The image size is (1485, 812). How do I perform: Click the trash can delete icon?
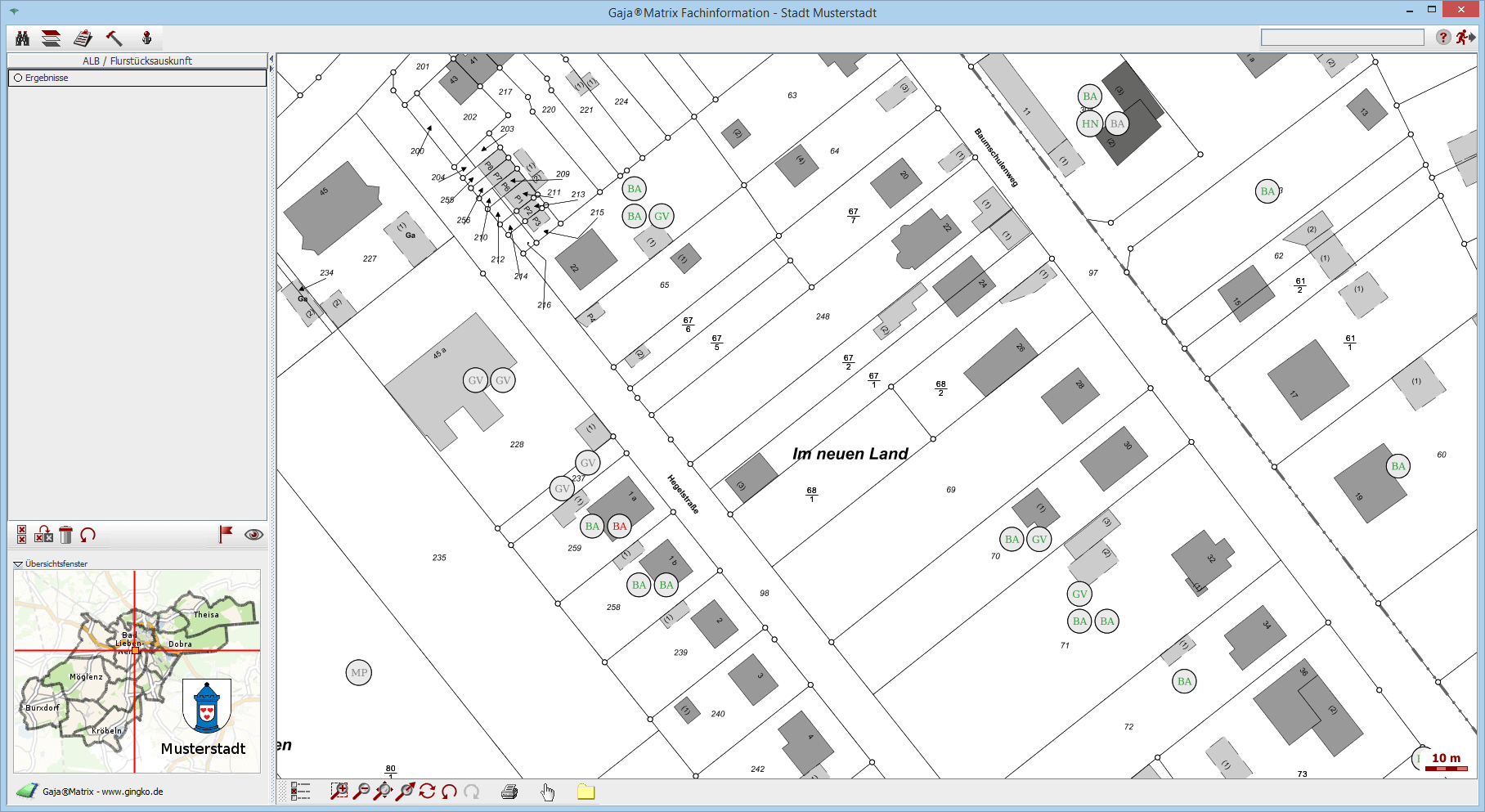pos(66,535)
